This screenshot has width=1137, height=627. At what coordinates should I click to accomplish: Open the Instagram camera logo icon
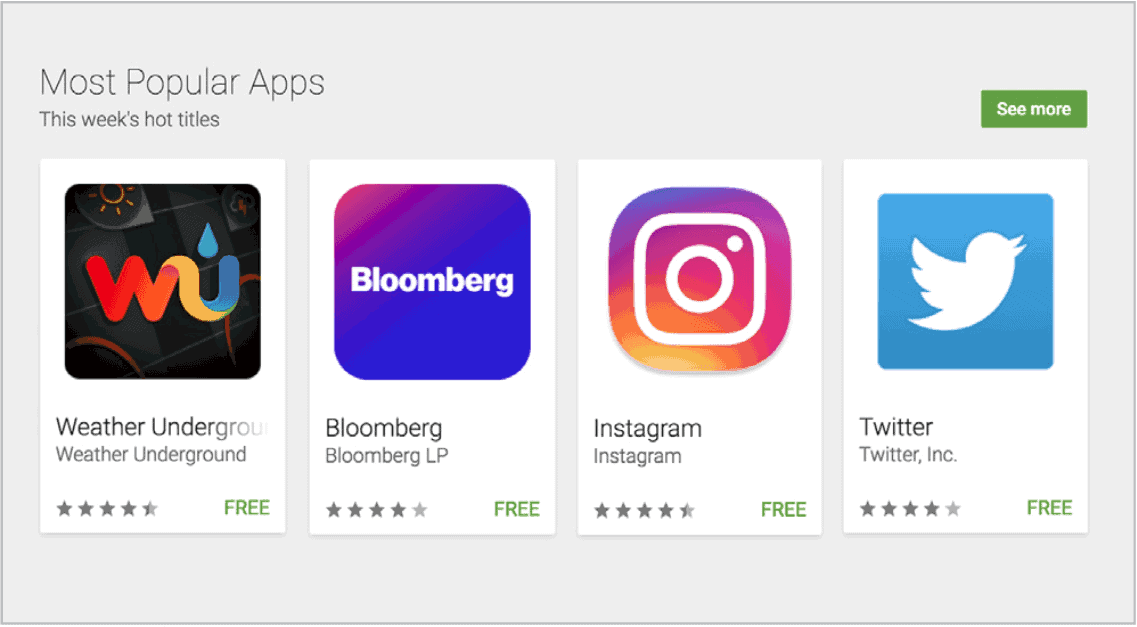(x=700, y=280)
